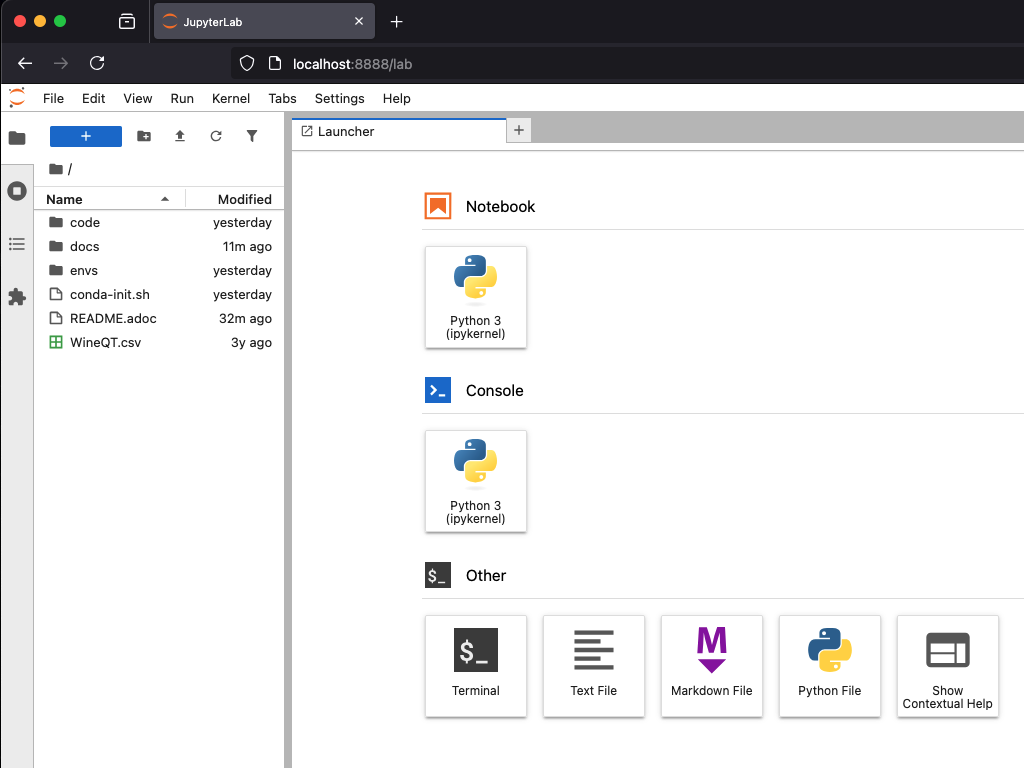
Task: Sort files by Modified column header
Action: pyautogui.click(x=244, y=199)
